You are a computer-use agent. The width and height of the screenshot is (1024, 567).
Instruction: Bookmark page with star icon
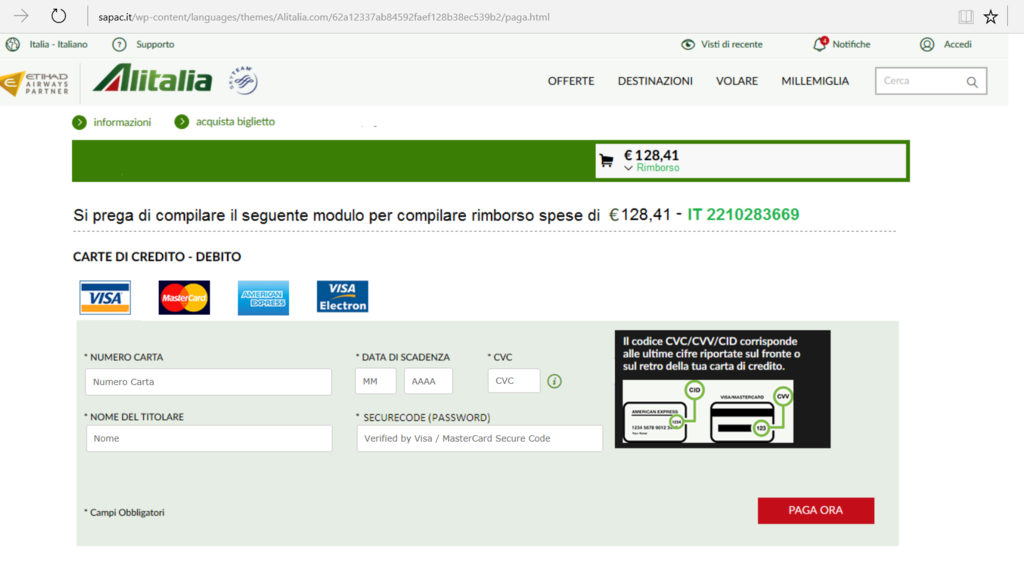[x=991, y=17]
